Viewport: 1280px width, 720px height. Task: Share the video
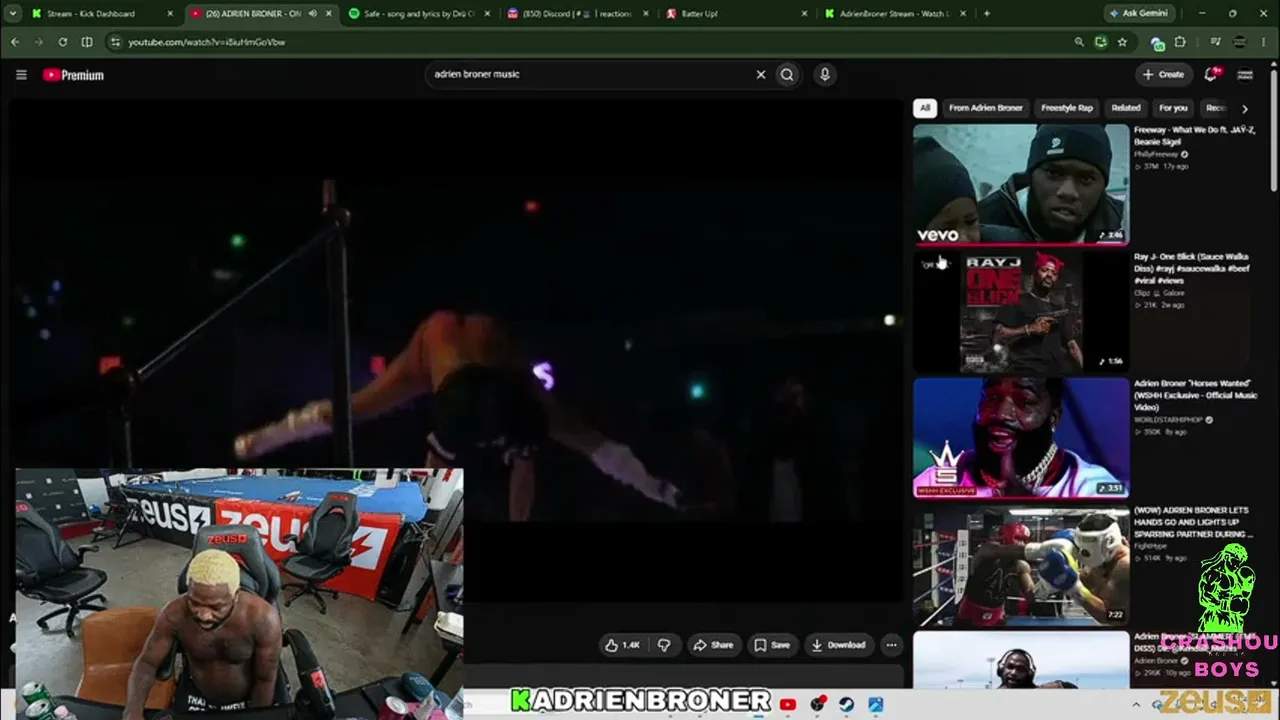pos(714,645)
